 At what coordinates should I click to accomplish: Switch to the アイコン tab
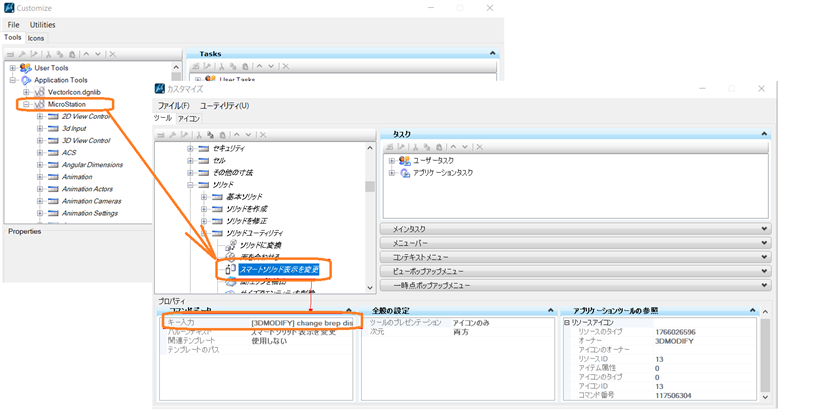pos(187,119)
